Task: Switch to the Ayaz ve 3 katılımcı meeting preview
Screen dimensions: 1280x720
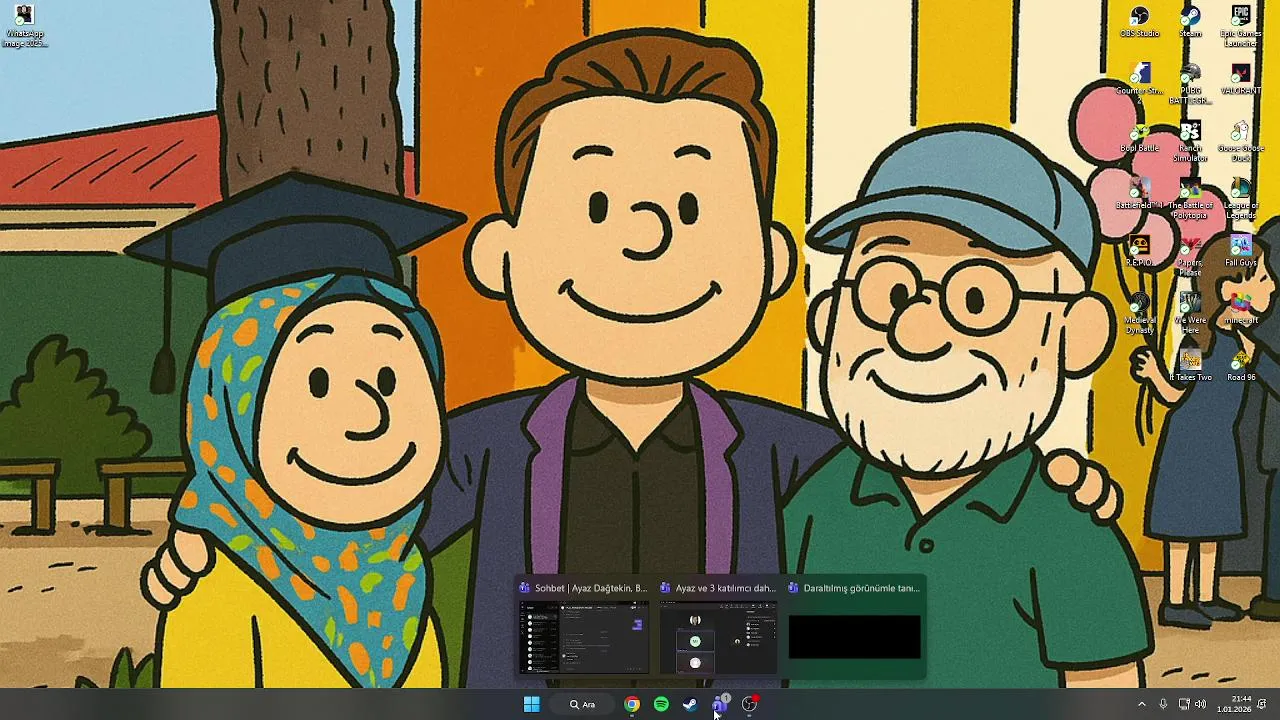Action: click(x=718, y=627)
